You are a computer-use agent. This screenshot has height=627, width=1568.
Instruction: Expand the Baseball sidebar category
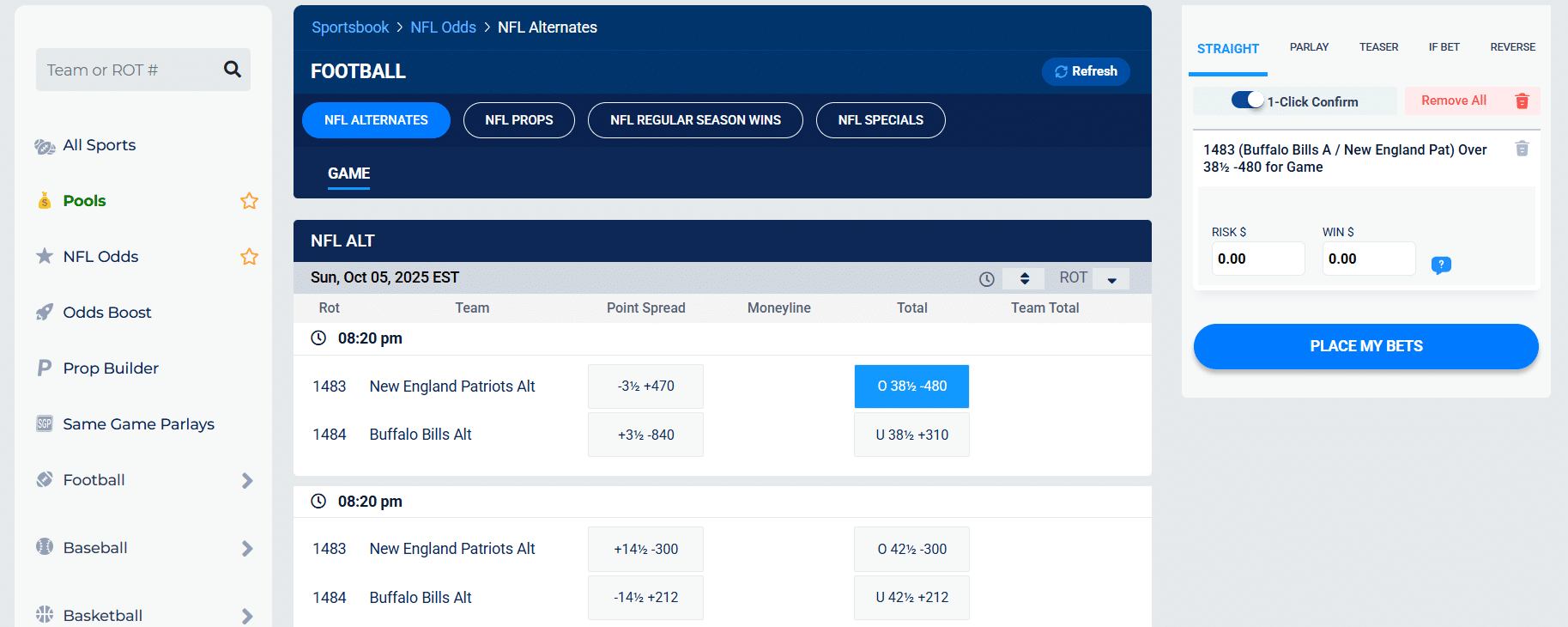click(247, 548)
